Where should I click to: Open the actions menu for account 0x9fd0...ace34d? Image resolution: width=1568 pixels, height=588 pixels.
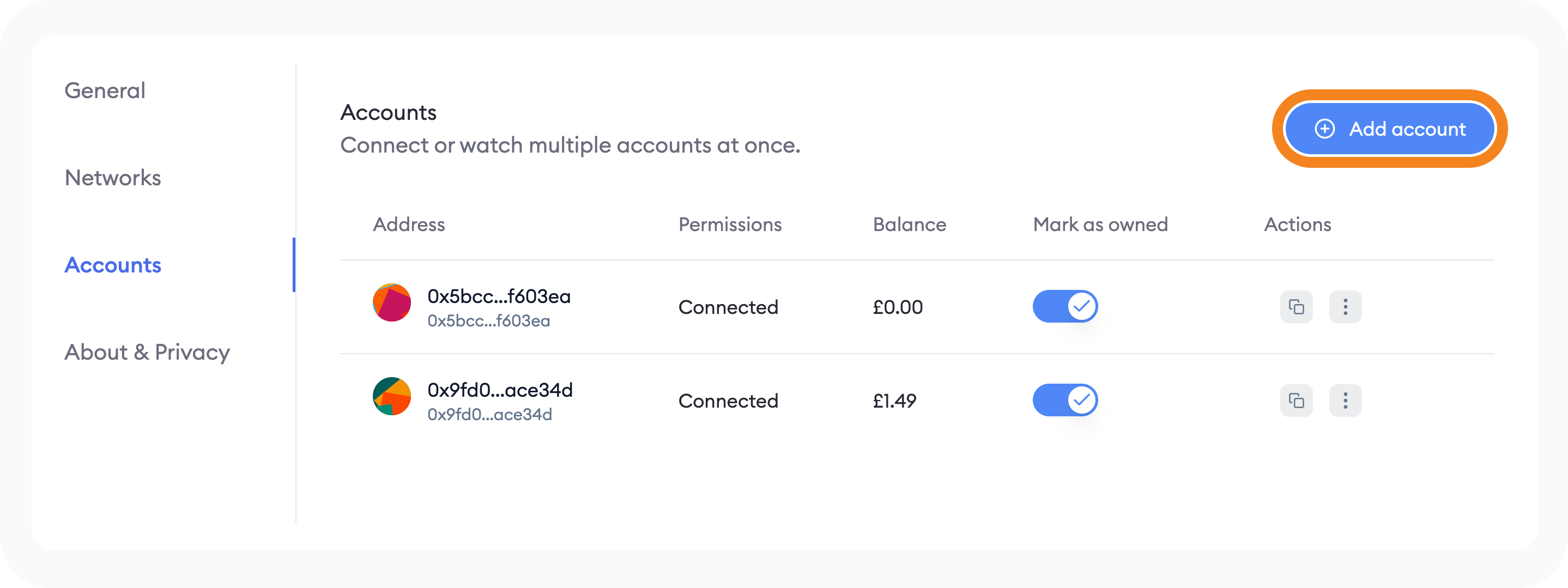click(1346, 401)
